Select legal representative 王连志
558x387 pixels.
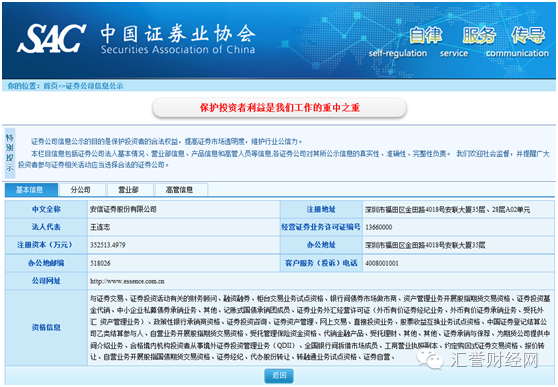(x=100, y=227)
